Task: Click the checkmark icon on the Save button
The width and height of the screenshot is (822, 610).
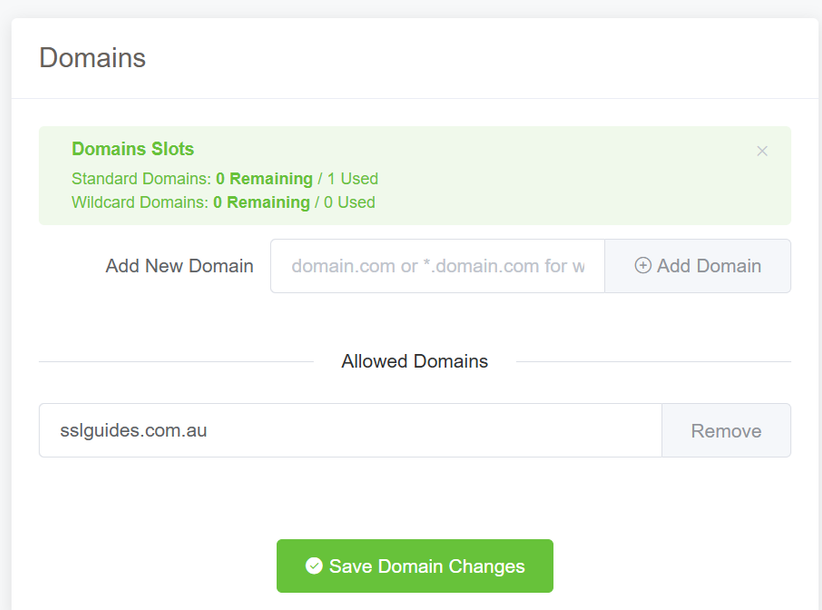Action: point(314,566)
